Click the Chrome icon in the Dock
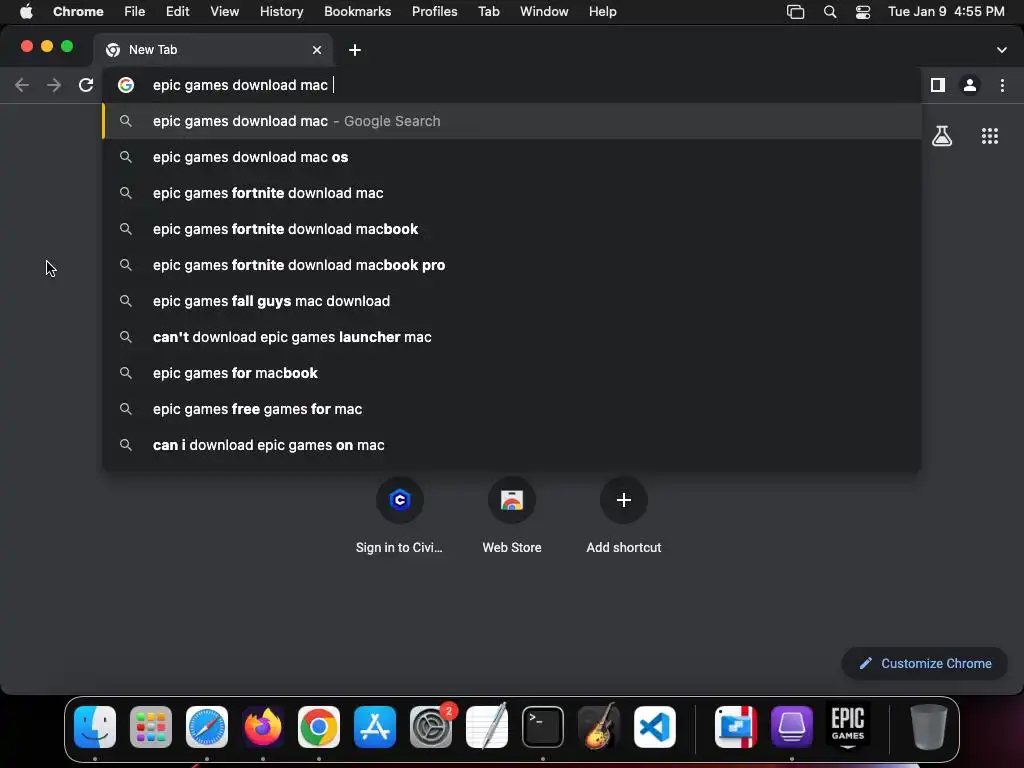 [x=319, y=727]
